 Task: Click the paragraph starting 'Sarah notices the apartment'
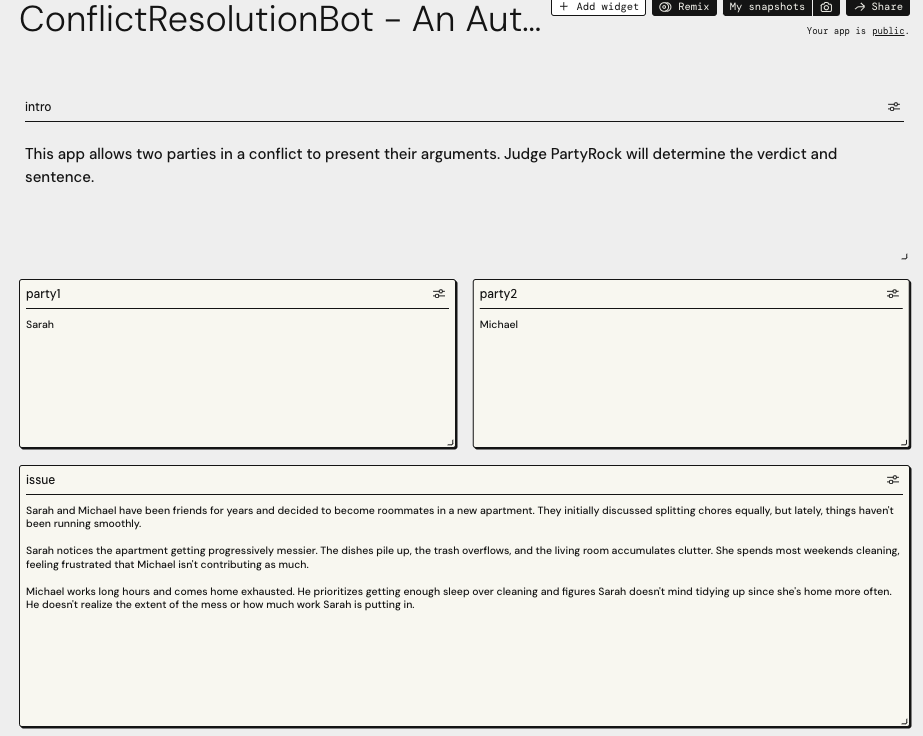pyautogui.click(x=463, y=558)
